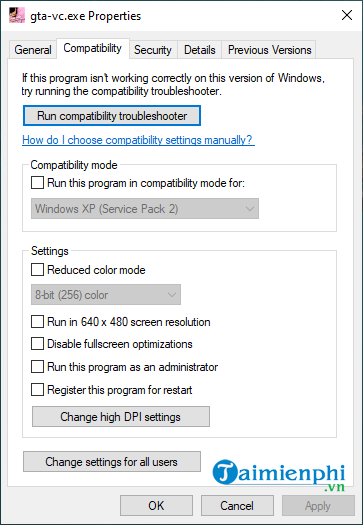Click Run compatibility troubleshooter button
Screen dimensions: 363x525
(x=112, y=116)
